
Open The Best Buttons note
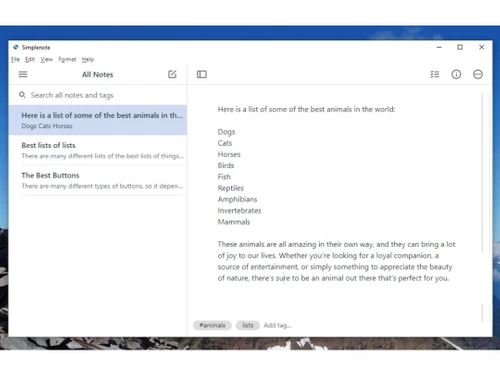[98, 180]
